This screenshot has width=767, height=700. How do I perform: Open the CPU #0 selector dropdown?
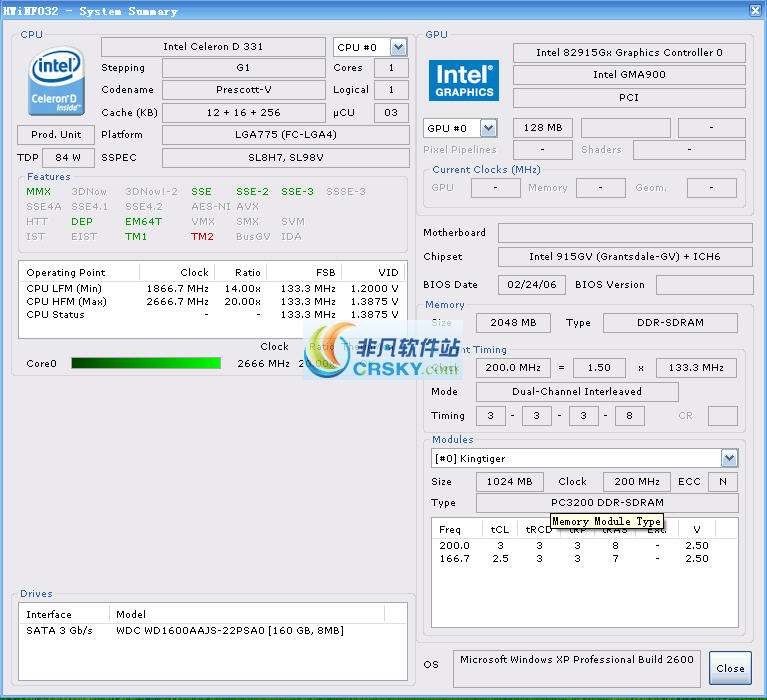coord(398,47)
